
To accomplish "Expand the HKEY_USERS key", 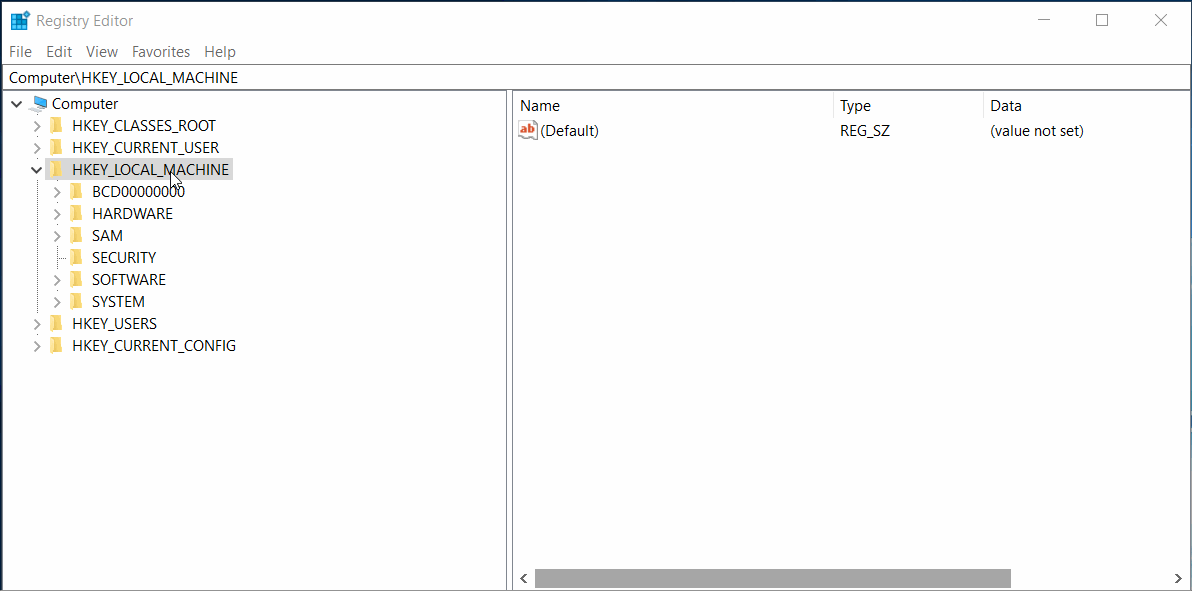I will pos(36,325).
